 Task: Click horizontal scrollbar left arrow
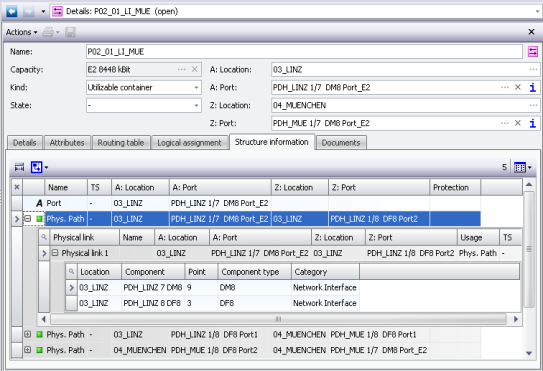(x=44, y=319)
